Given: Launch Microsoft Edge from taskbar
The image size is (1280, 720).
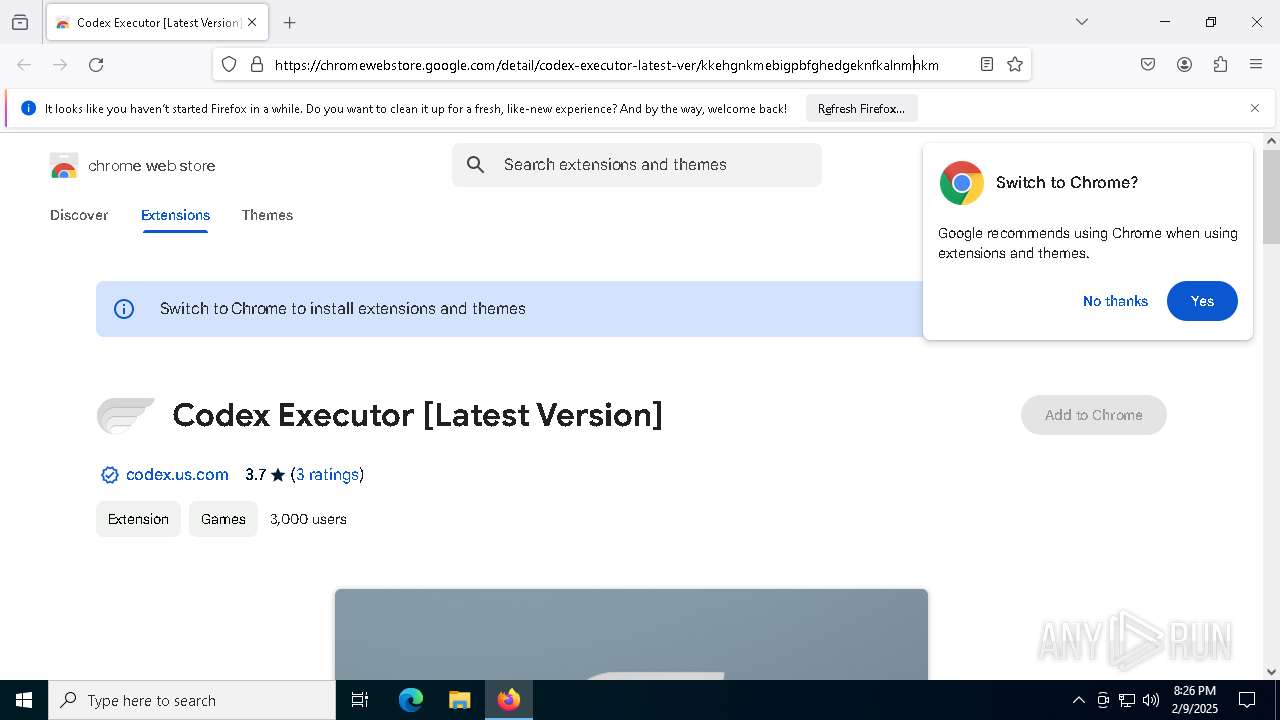Looking at the screenshot, I should click(x=411, y=700).
